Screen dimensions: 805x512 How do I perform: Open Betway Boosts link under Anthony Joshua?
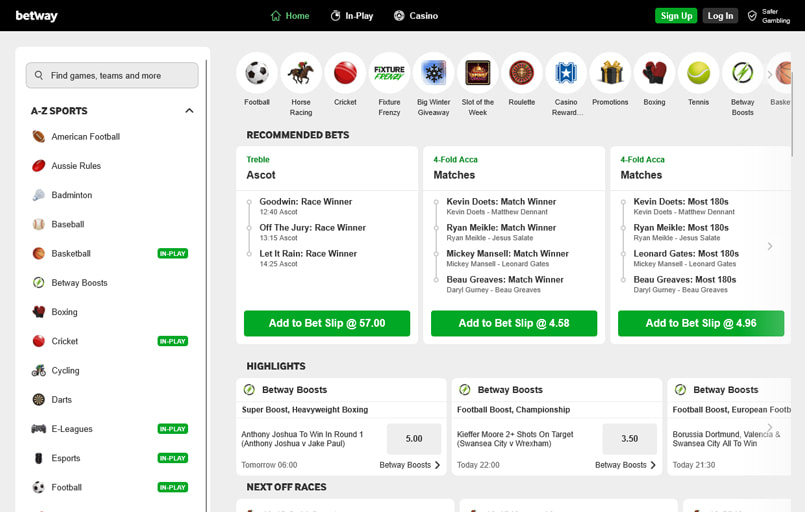410,465
